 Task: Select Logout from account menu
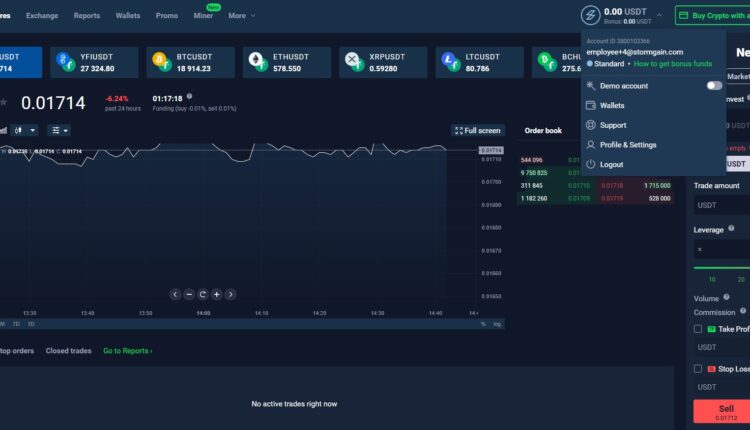coord(611,164)
